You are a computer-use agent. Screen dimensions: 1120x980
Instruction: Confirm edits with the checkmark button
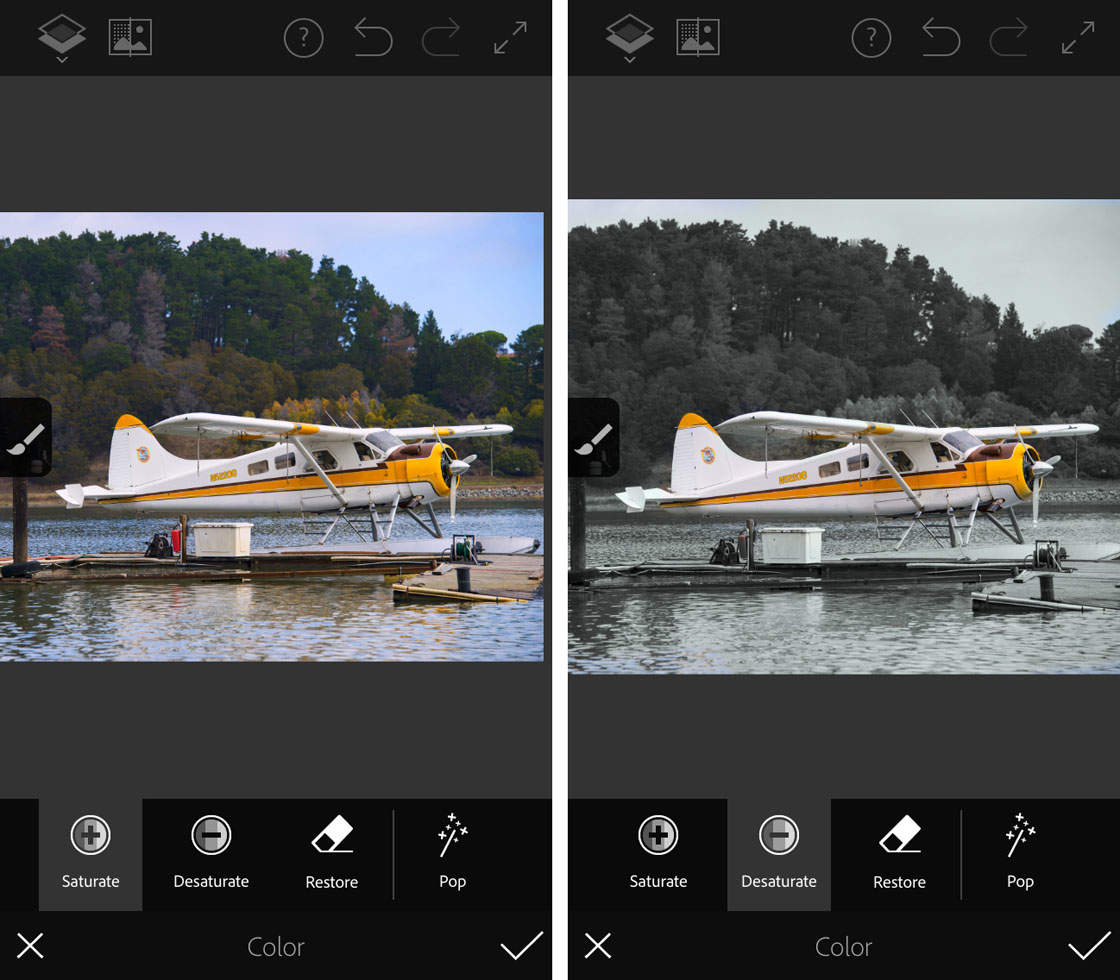coord(521,946)
